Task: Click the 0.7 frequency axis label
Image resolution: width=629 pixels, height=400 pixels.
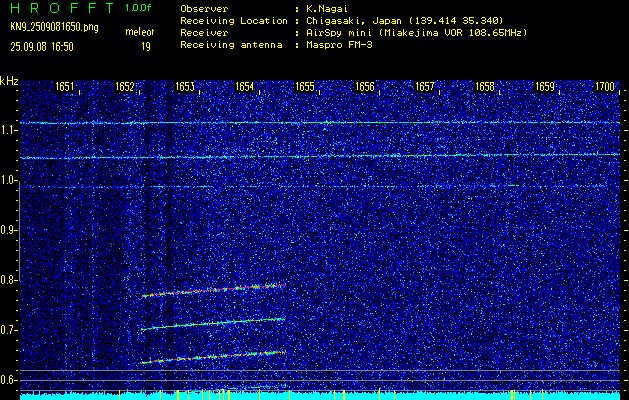Action: pos(8,330)
